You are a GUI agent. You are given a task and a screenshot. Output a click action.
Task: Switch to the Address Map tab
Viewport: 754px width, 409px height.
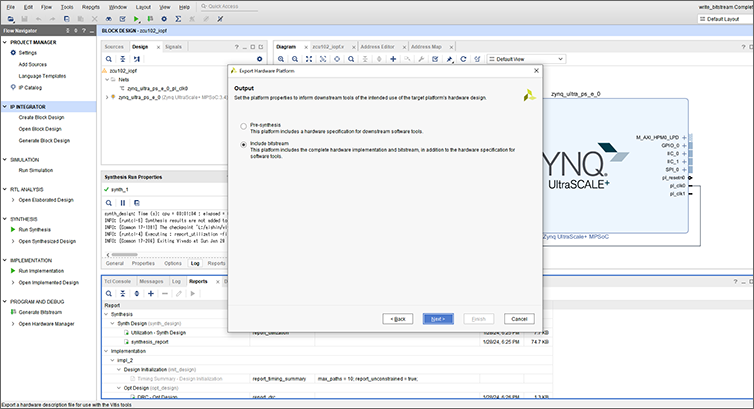pyautogui.click(x=426, y=47)
